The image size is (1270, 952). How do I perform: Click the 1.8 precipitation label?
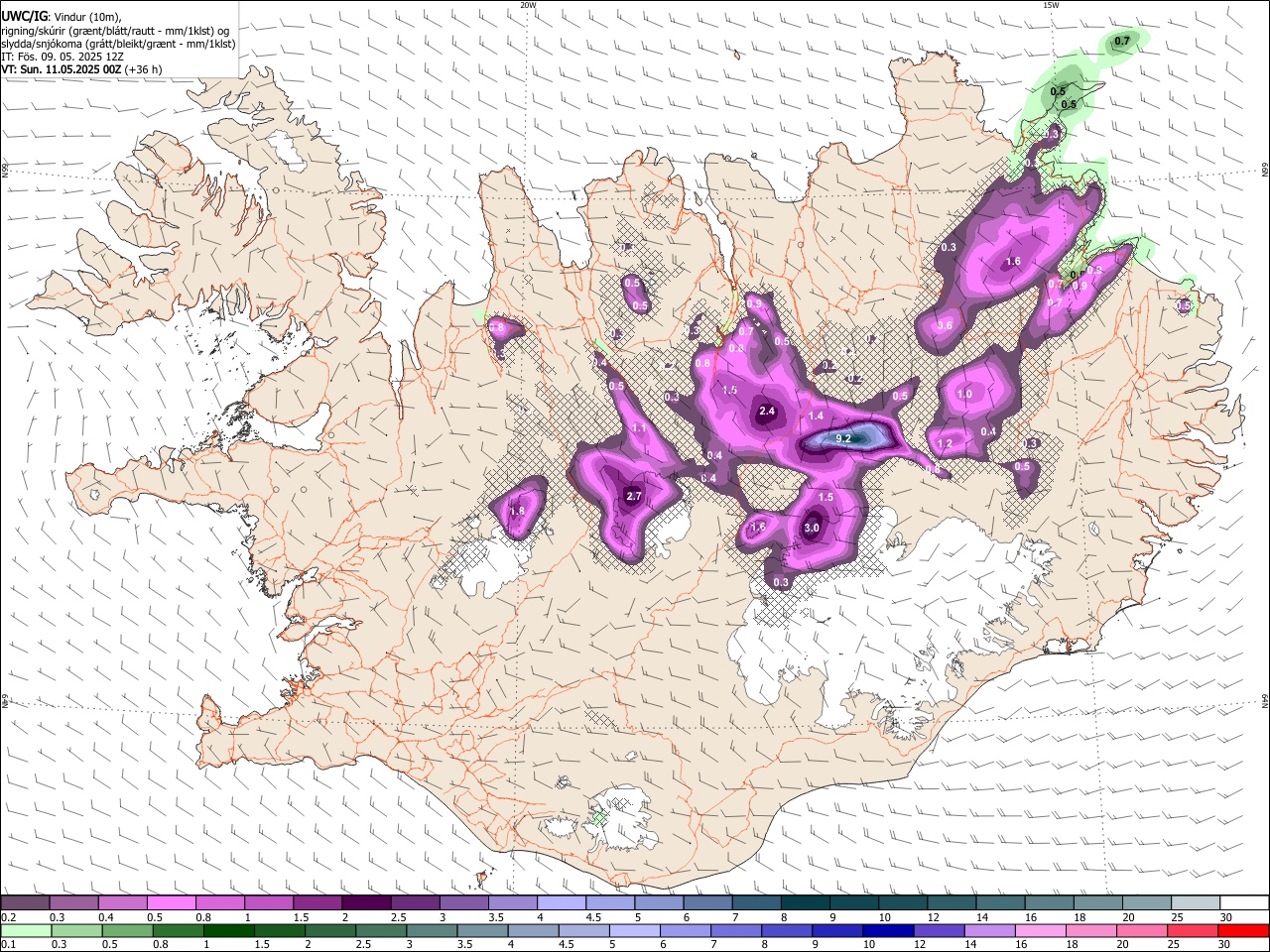(517, 512)
